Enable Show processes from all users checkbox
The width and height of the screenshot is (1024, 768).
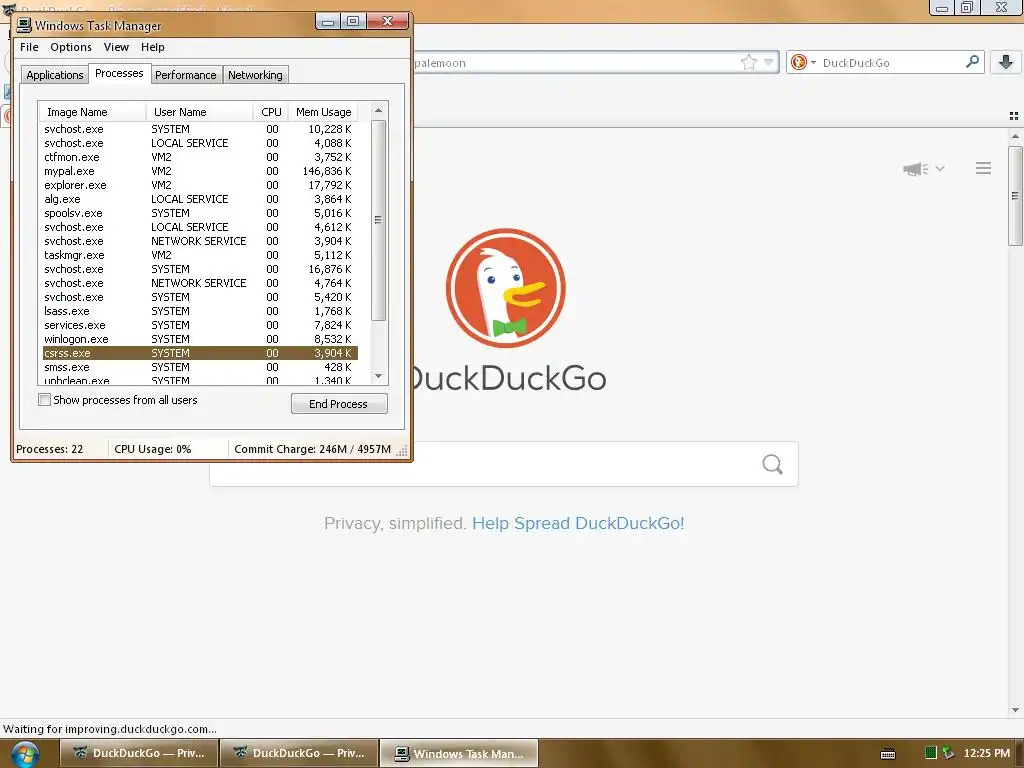[x=44, y=400]
